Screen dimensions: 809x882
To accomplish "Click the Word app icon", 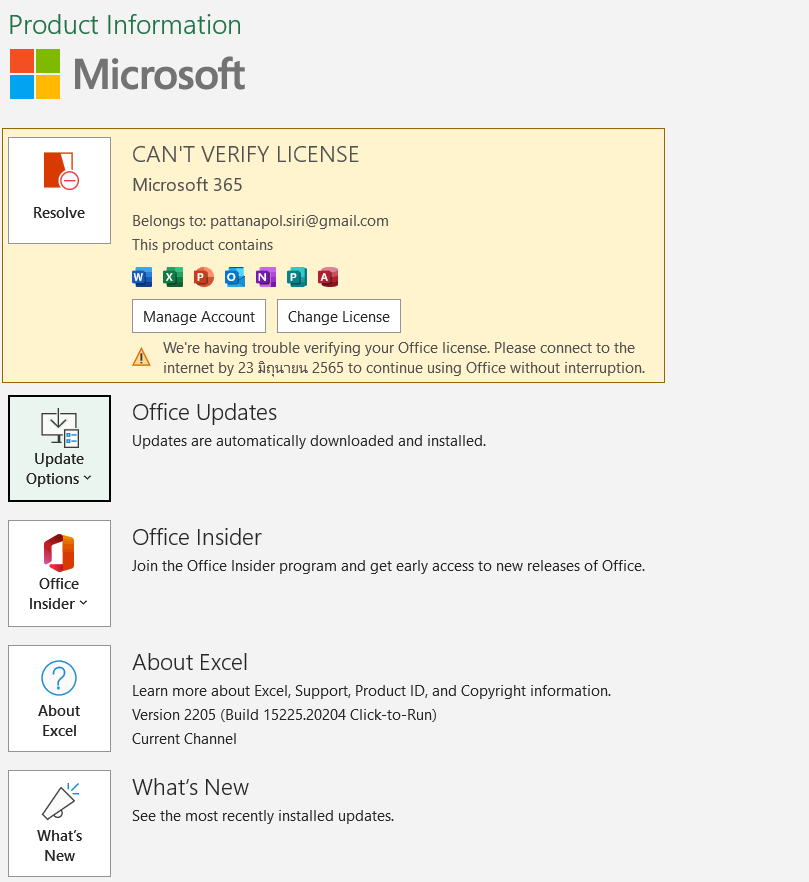I will [x=142, y=277].
